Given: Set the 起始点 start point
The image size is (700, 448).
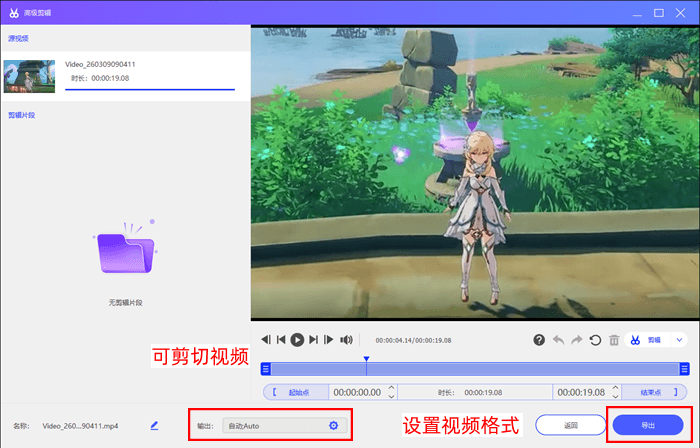Looking at the screenshot, I should 296,392.
